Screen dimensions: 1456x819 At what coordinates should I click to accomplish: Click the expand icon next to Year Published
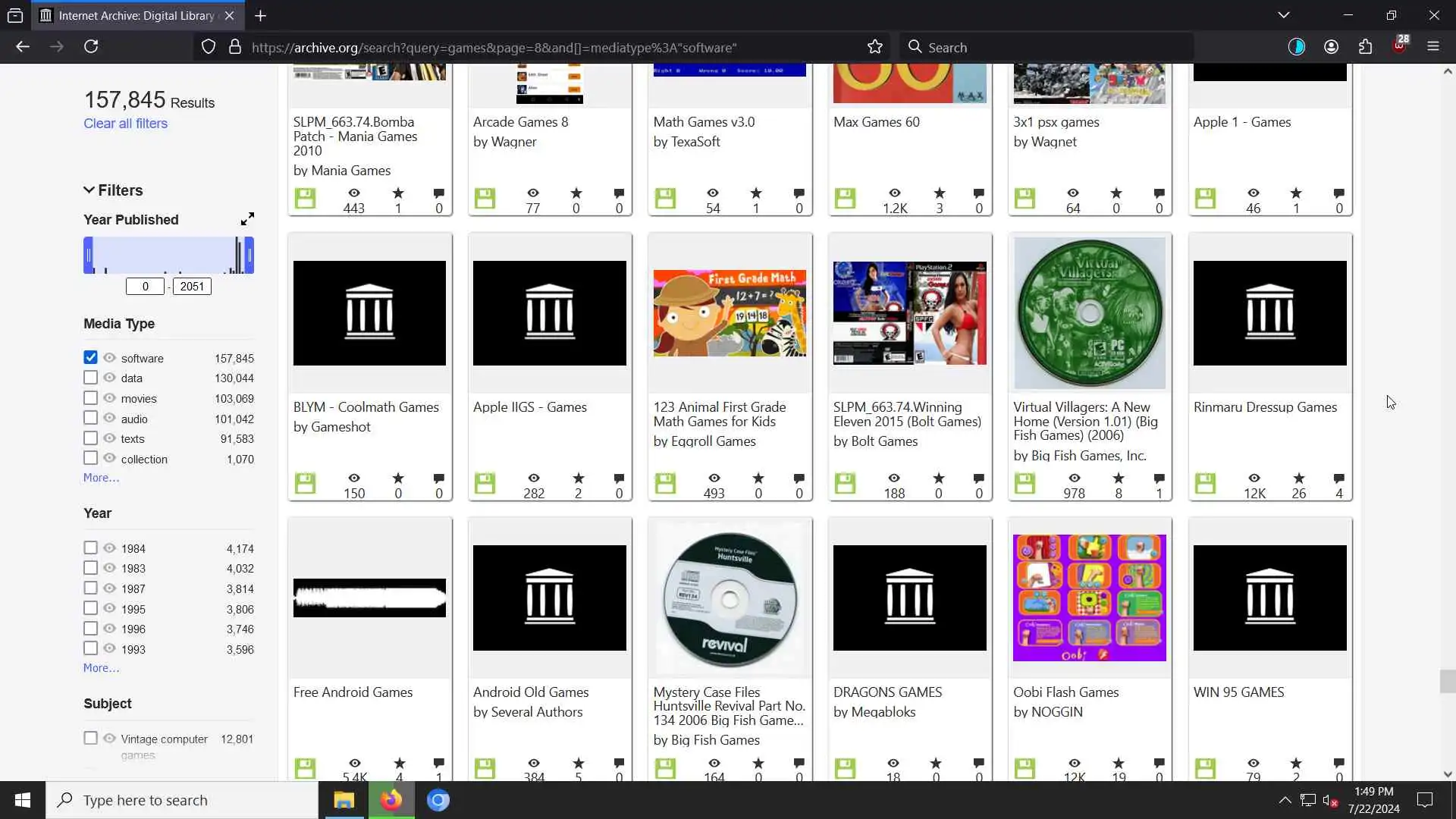tap(247, 219)
